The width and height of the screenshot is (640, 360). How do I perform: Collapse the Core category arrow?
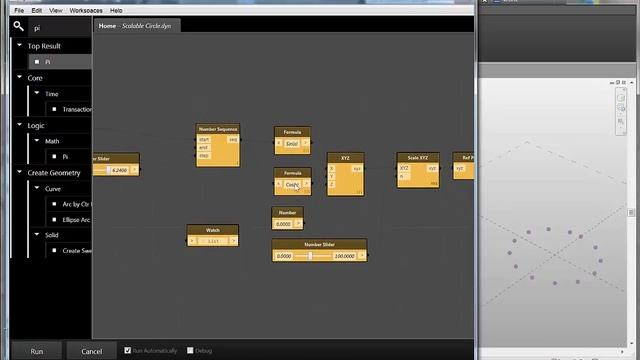tap(19, 77)
